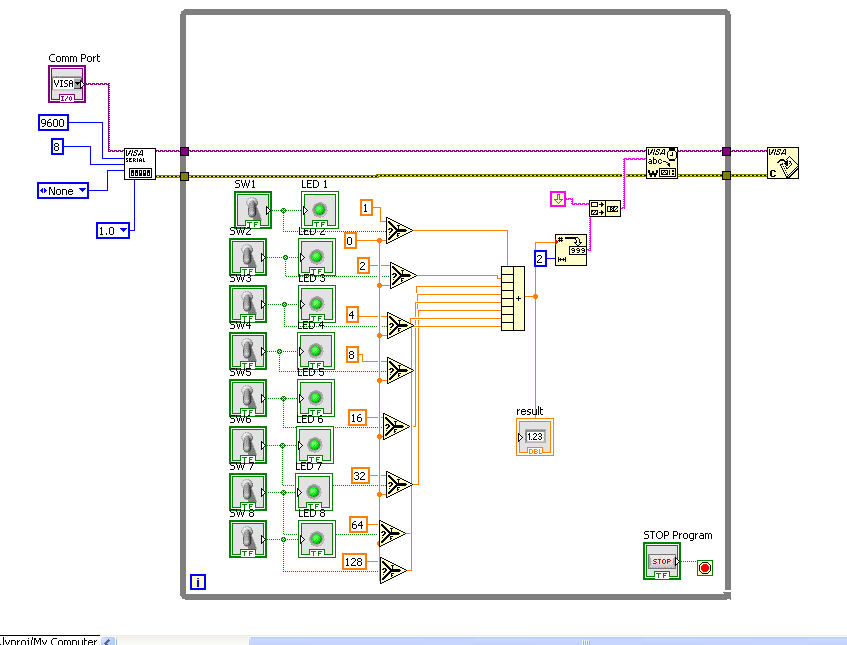Click the SW1 switch terminal
Viewport: 847px width, 645px height.
pyautogui.click(x=253, y=210)
